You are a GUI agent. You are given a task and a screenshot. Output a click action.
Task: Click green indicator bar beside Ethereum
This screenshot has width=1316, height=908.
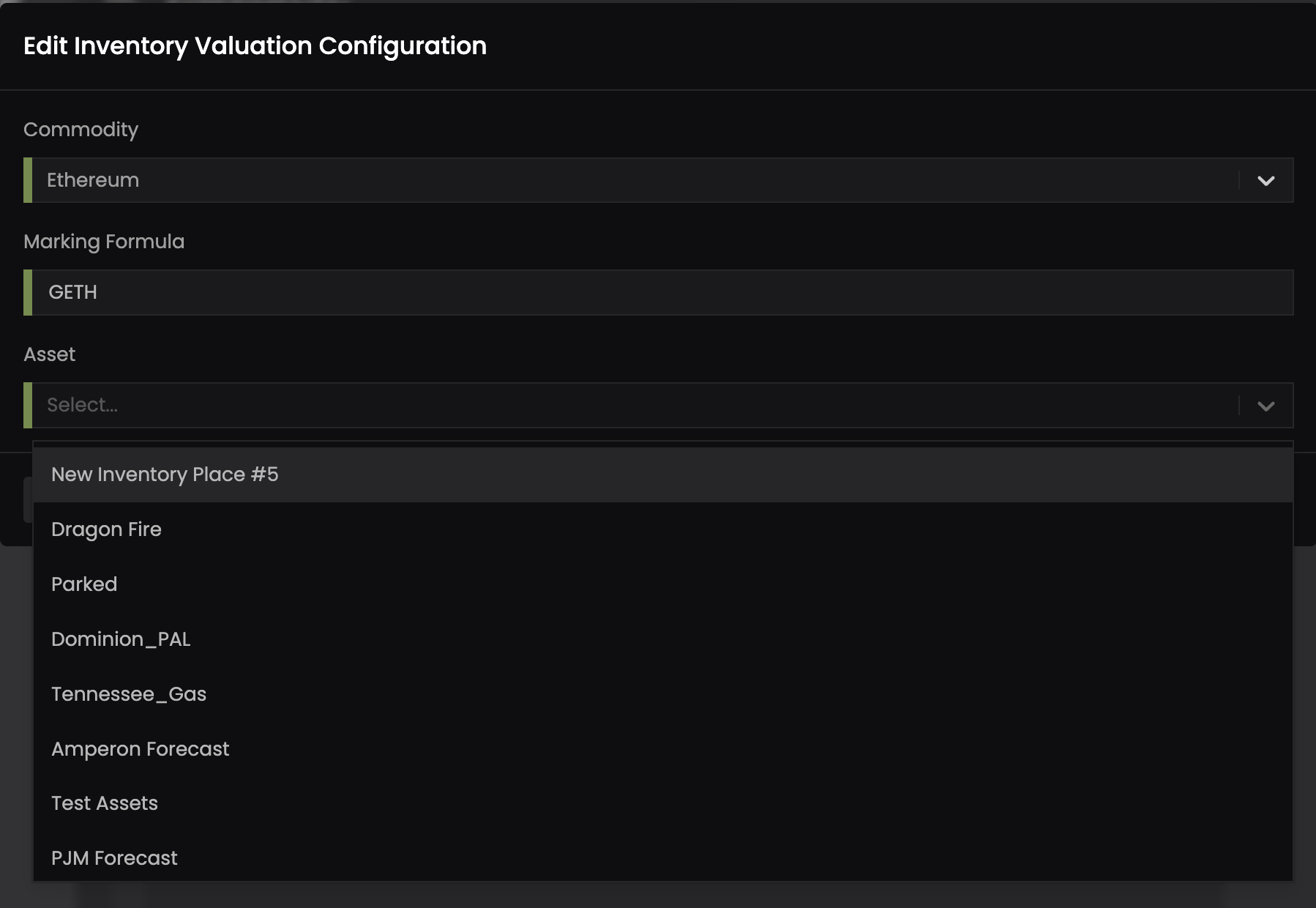click(28, 180)
